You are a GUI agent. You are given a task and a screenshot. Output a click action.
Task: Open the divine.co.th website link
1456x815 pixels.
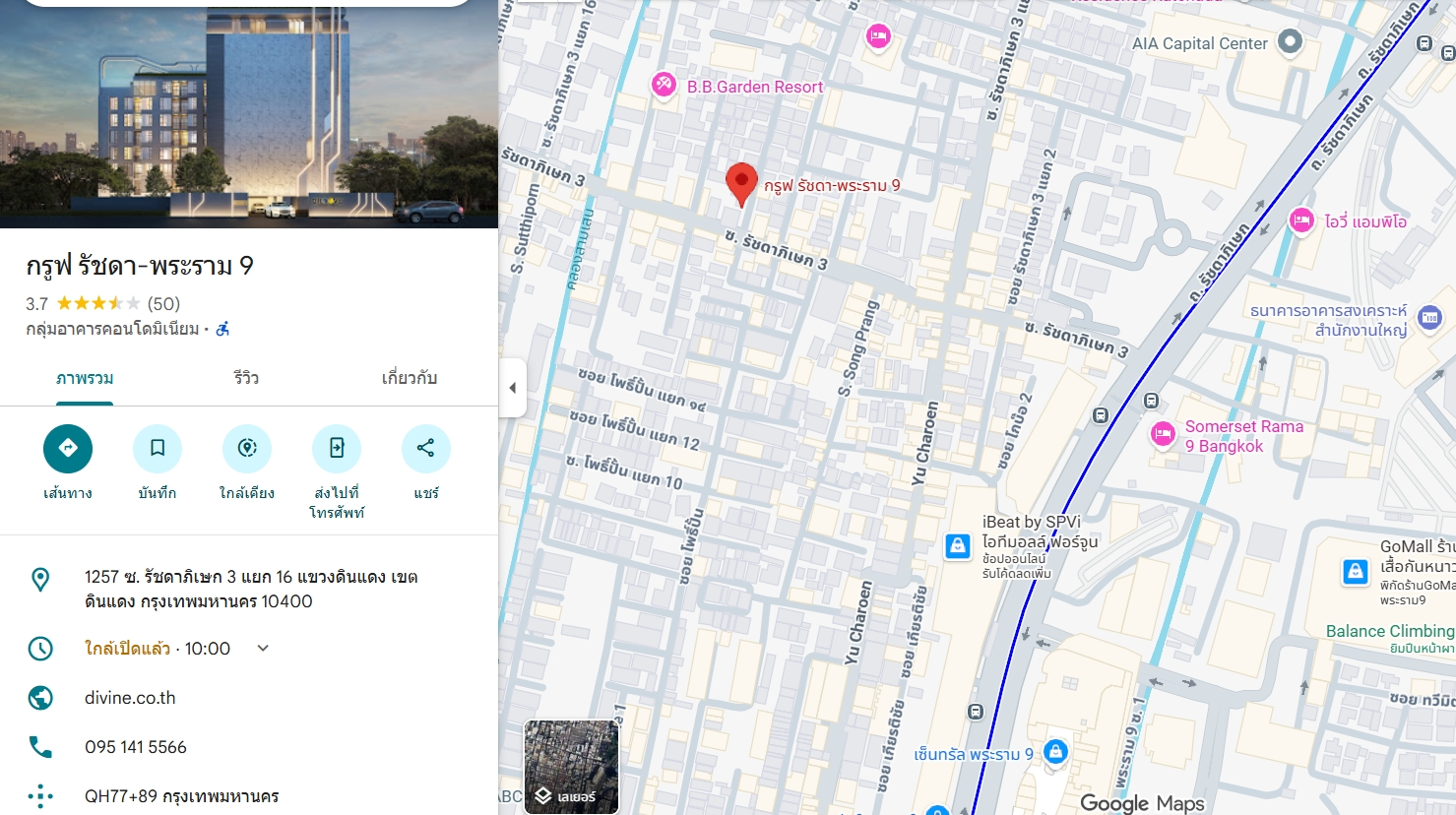(x=130, y=698)
